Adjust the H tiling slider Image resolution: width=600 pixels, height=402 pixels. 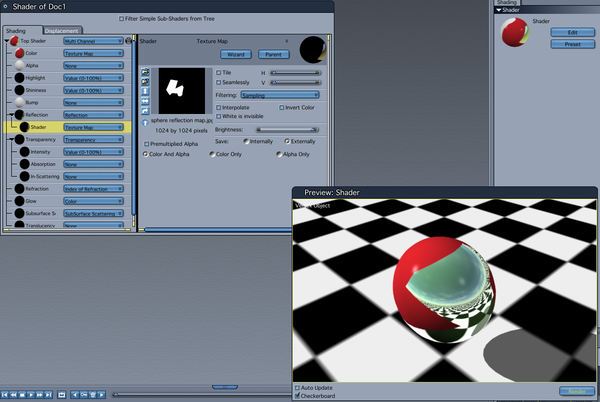pos(295,73)
